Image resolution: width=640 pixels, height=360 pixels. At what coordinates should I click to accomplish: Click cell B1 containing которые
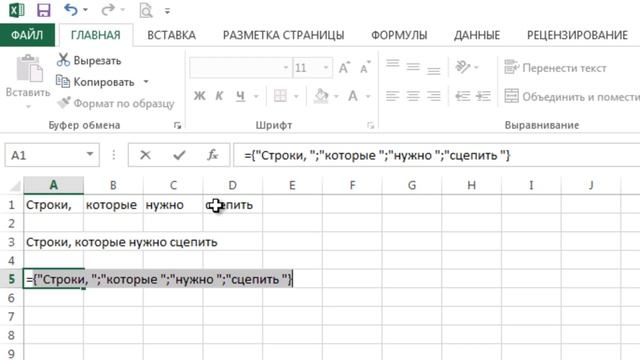(113, 204)
